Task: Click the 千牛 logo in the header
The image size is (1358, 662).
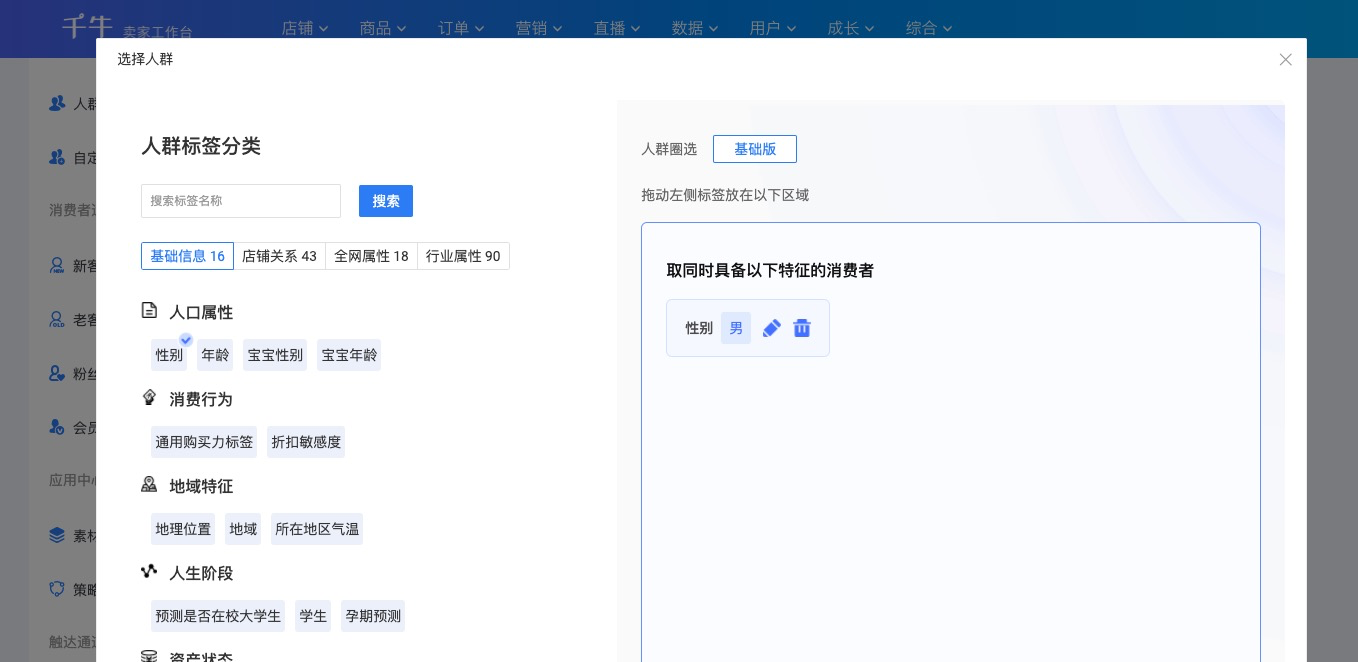Action: point(87,26)
